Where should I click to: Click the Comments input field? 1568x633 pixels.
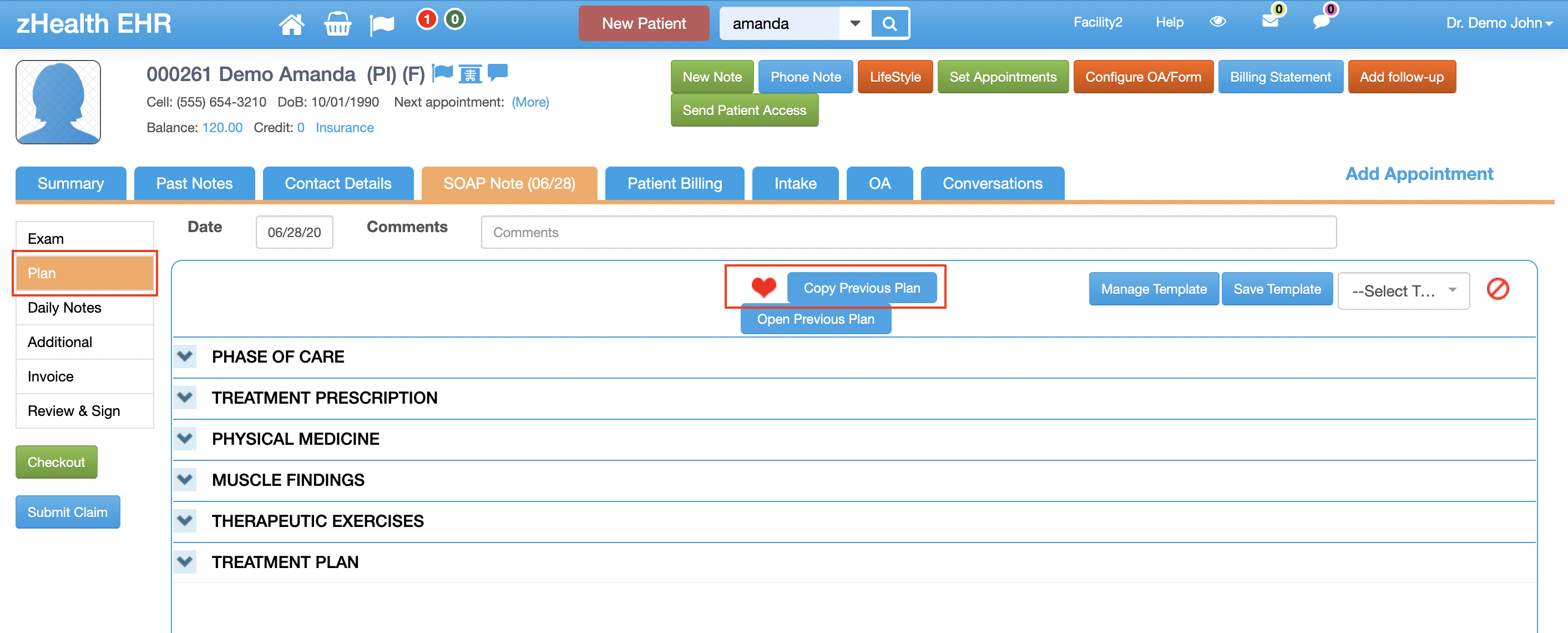(x=908, y=232)
